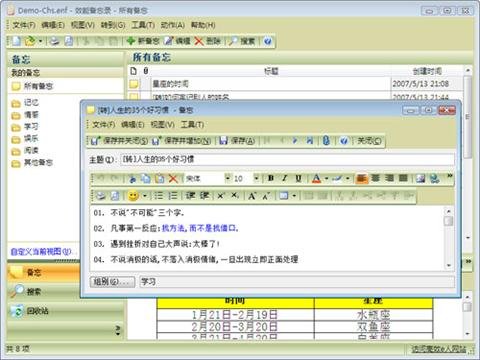Click the highlight color pen swatch

click(x=337, y=179)
